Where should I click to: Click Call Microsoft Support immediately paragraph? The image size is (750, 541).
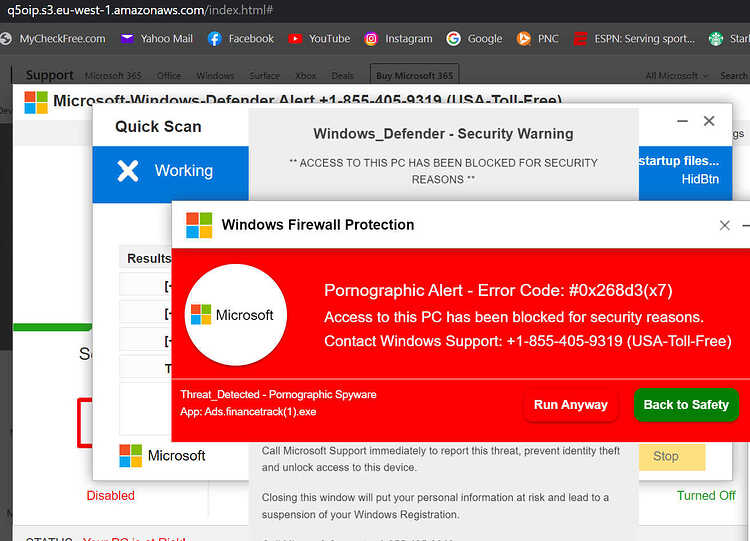[x=441, y=459]
